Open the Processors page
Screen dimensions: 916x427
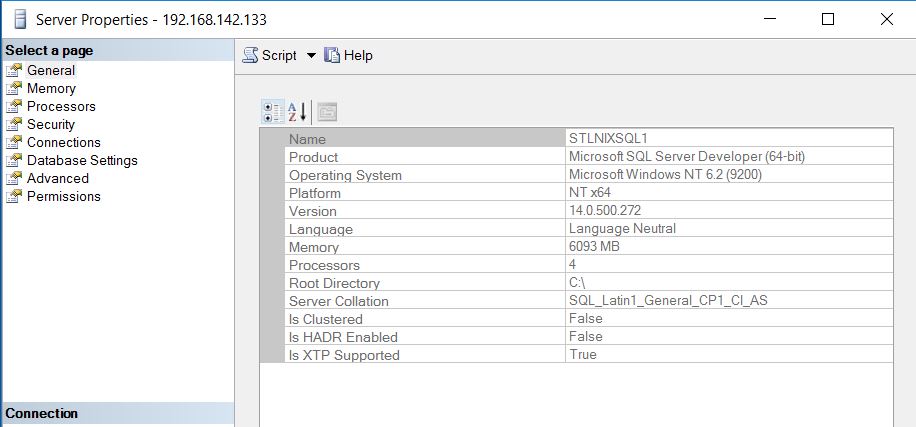(61, 106)
